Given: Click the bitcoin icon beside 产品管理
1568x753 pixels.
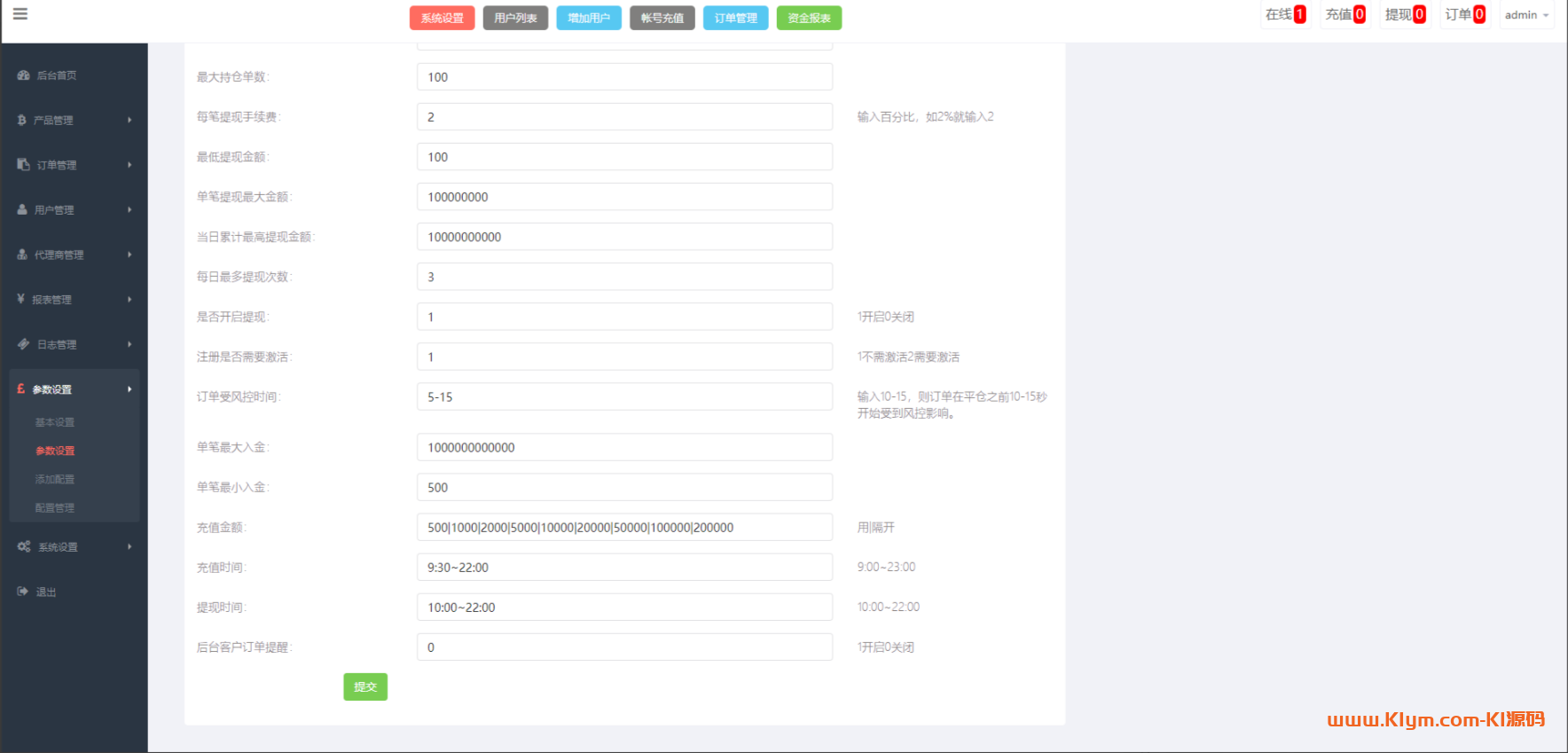Looking at the screenshot, I should point(22,120).
